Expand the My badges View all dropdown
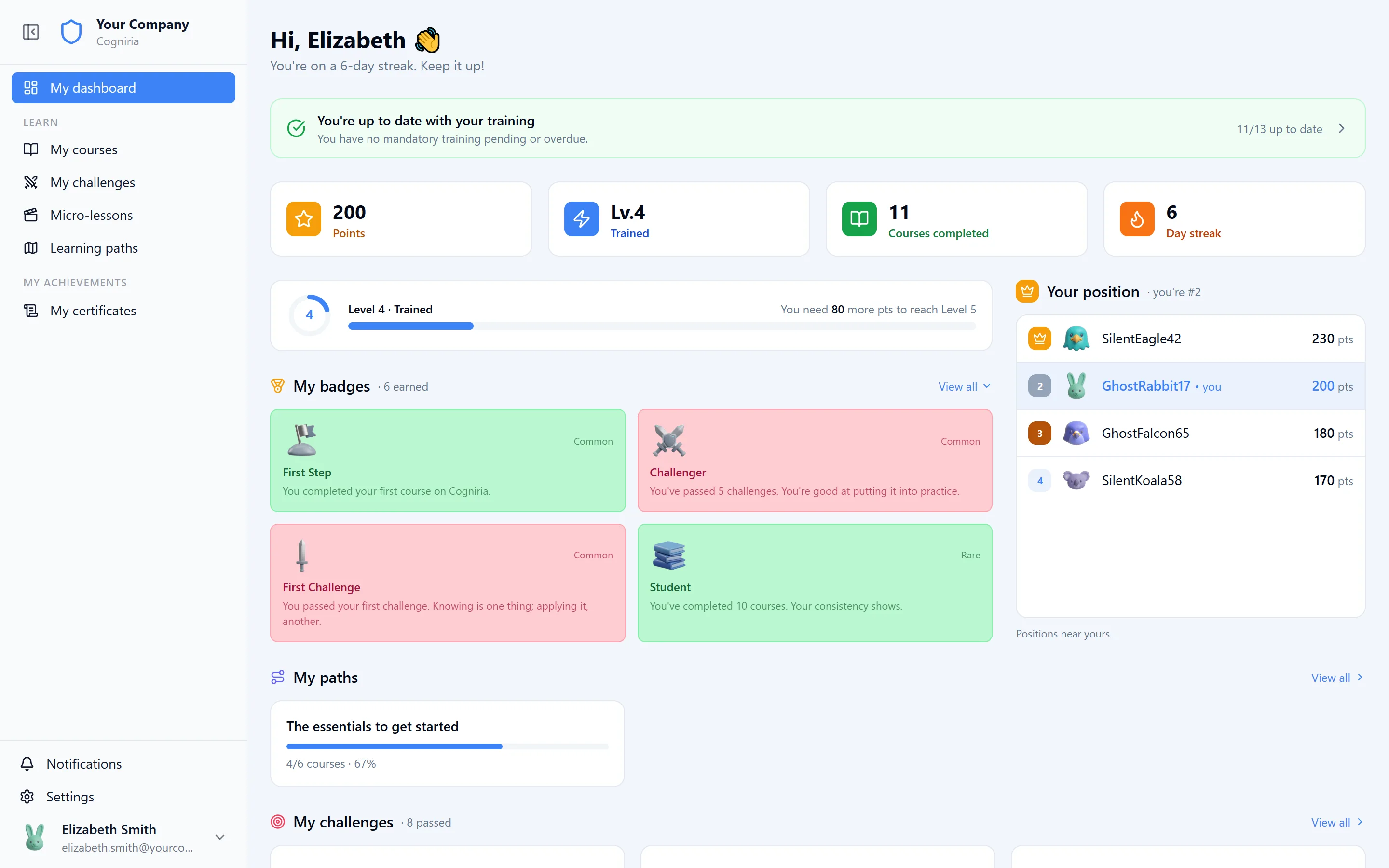This screenshot has height=868, width=1389. point(964,386)
